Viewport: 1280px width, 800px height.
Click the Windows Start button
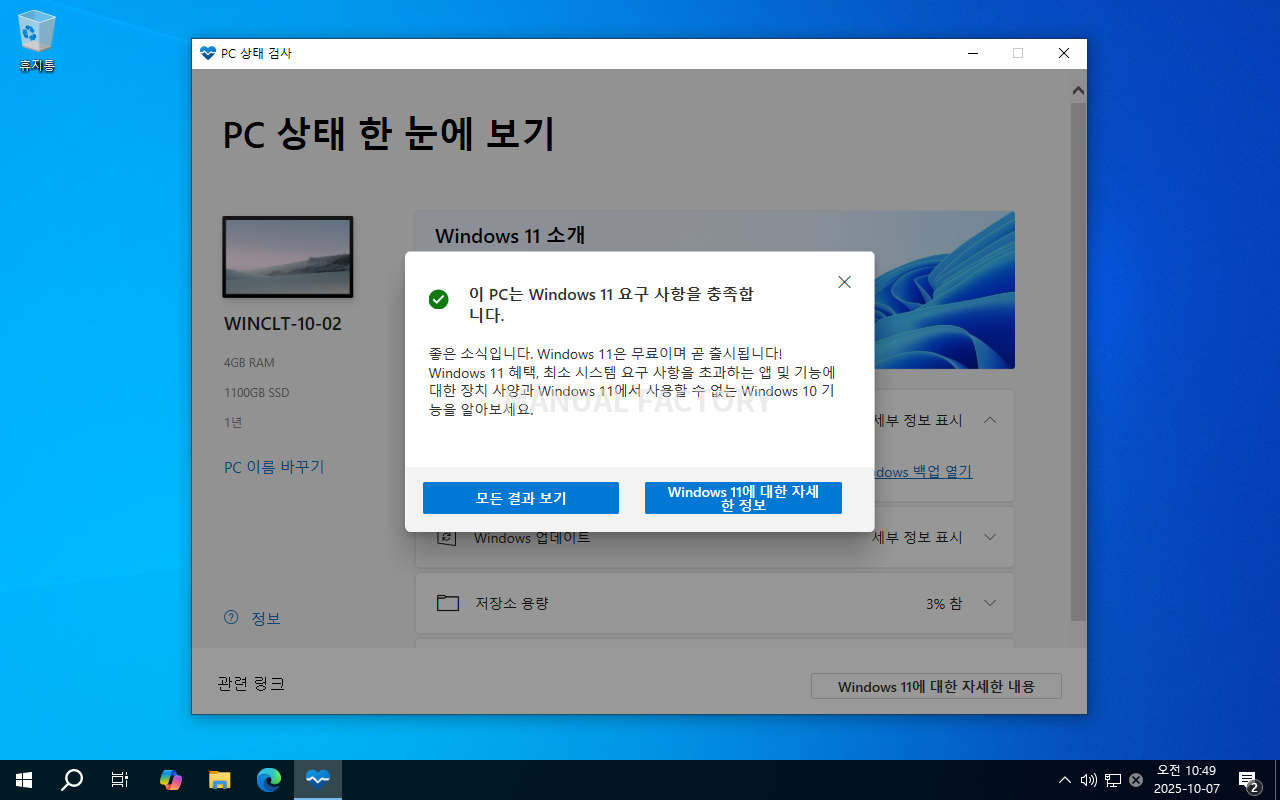pos(24,779)
